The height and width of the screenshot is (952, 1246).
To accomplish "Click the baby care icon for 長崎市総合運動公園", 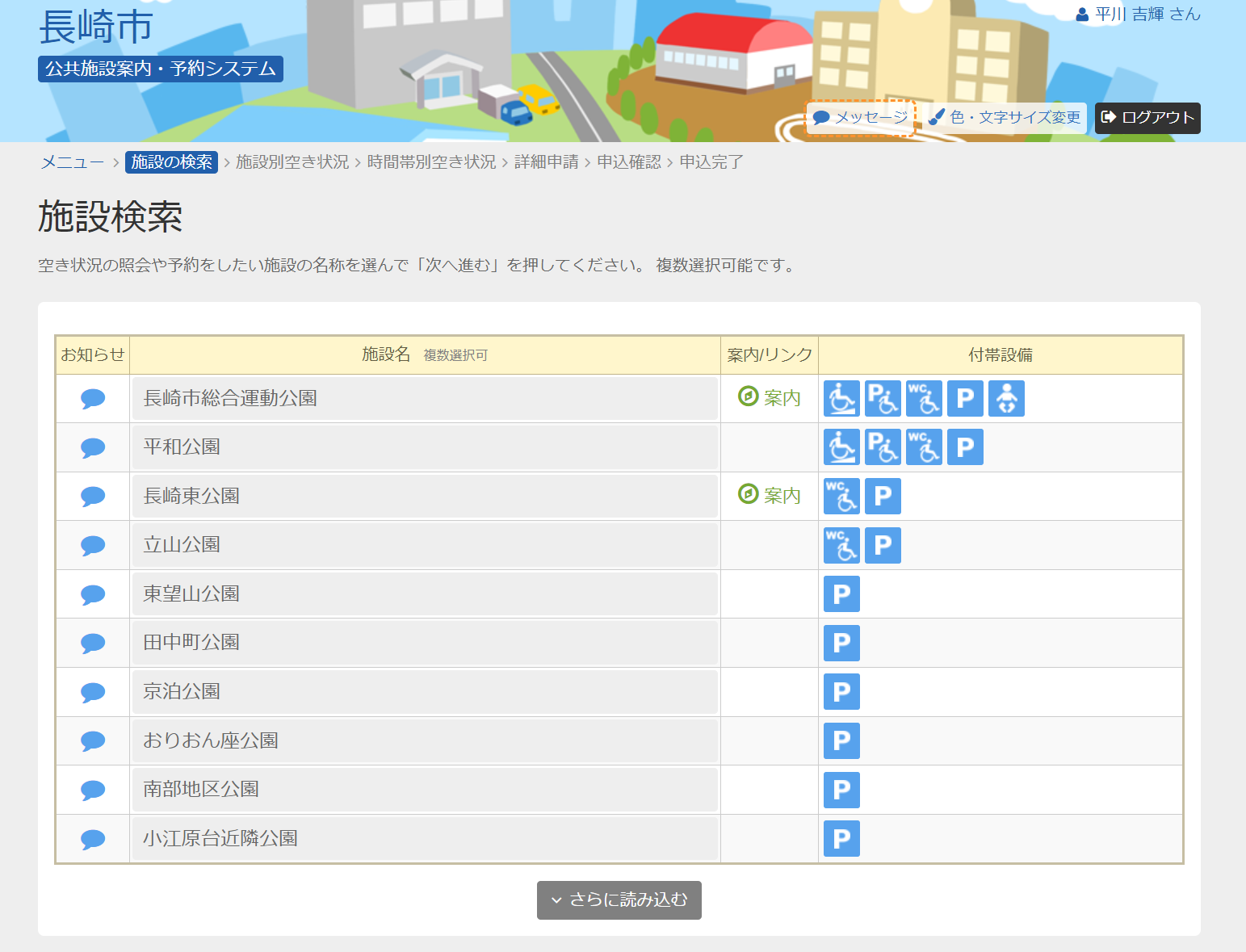I will pos(1005,399).
